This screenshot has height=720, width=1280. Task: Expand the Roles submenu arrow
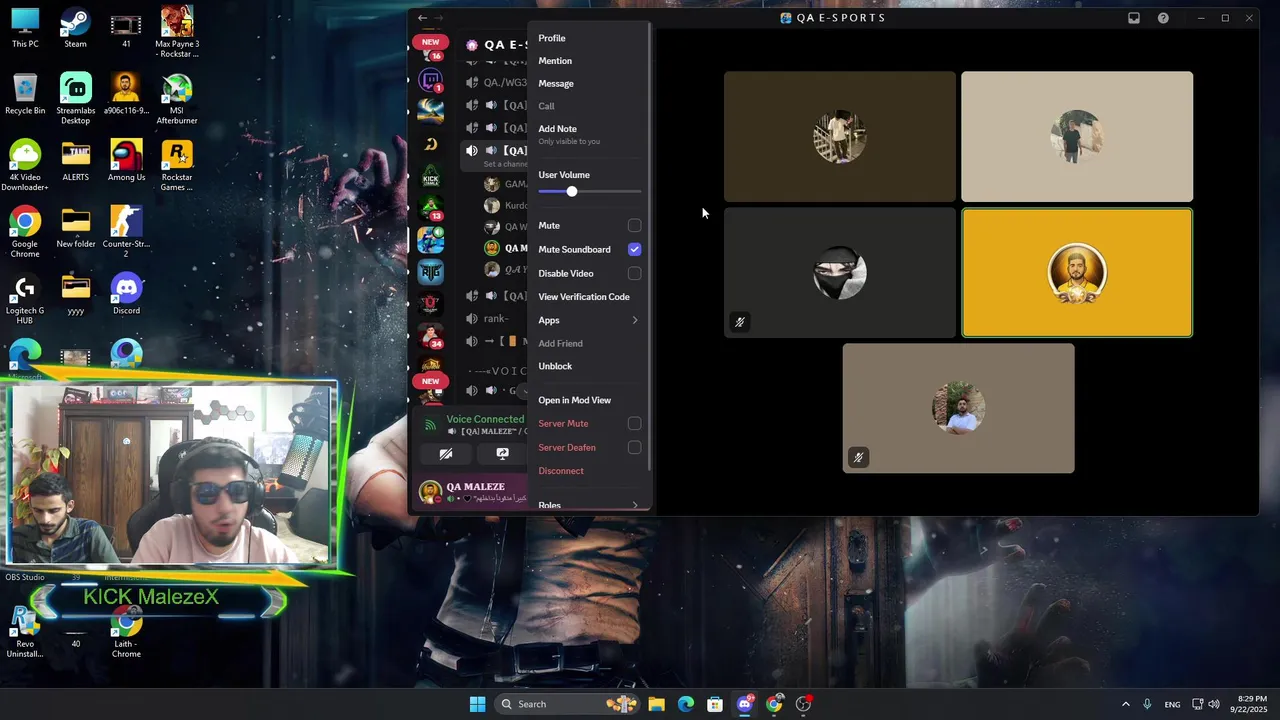(x=634, y=505)
